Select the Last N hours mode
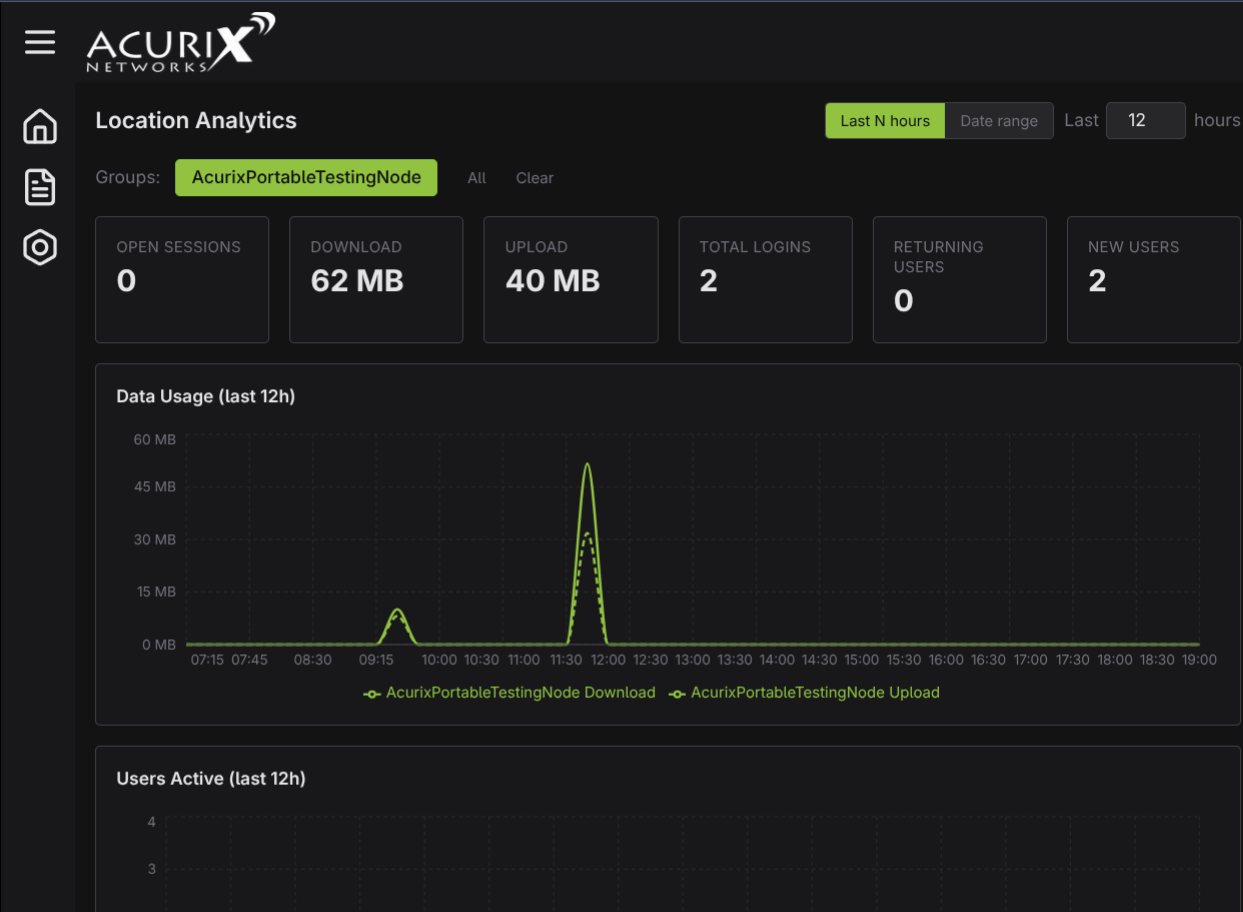 point(884,121)
